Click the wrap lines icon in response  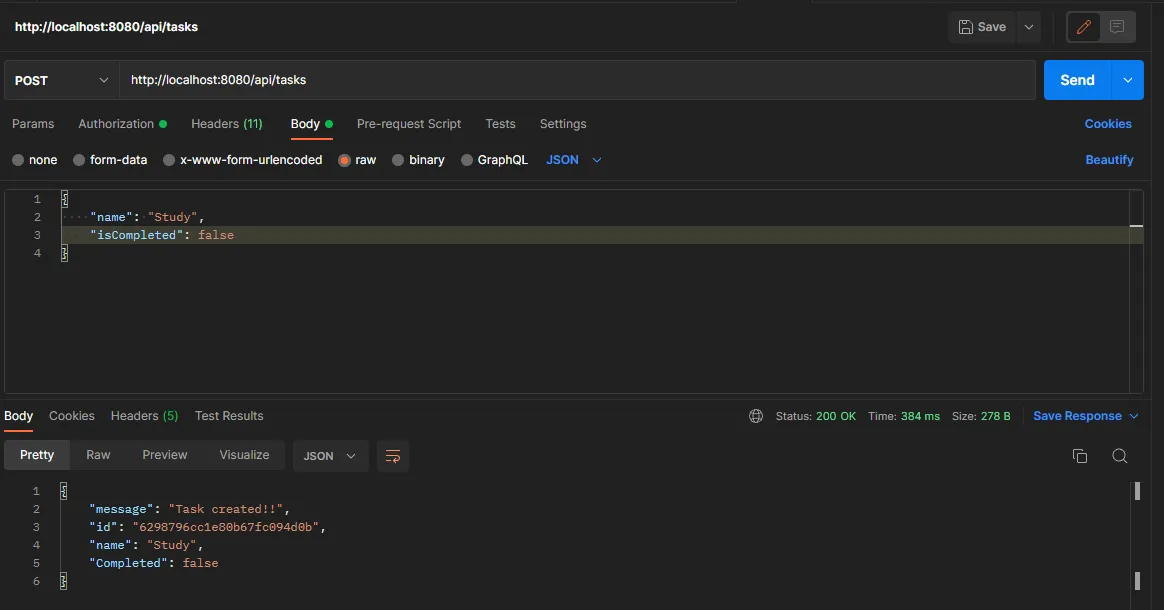393,456
